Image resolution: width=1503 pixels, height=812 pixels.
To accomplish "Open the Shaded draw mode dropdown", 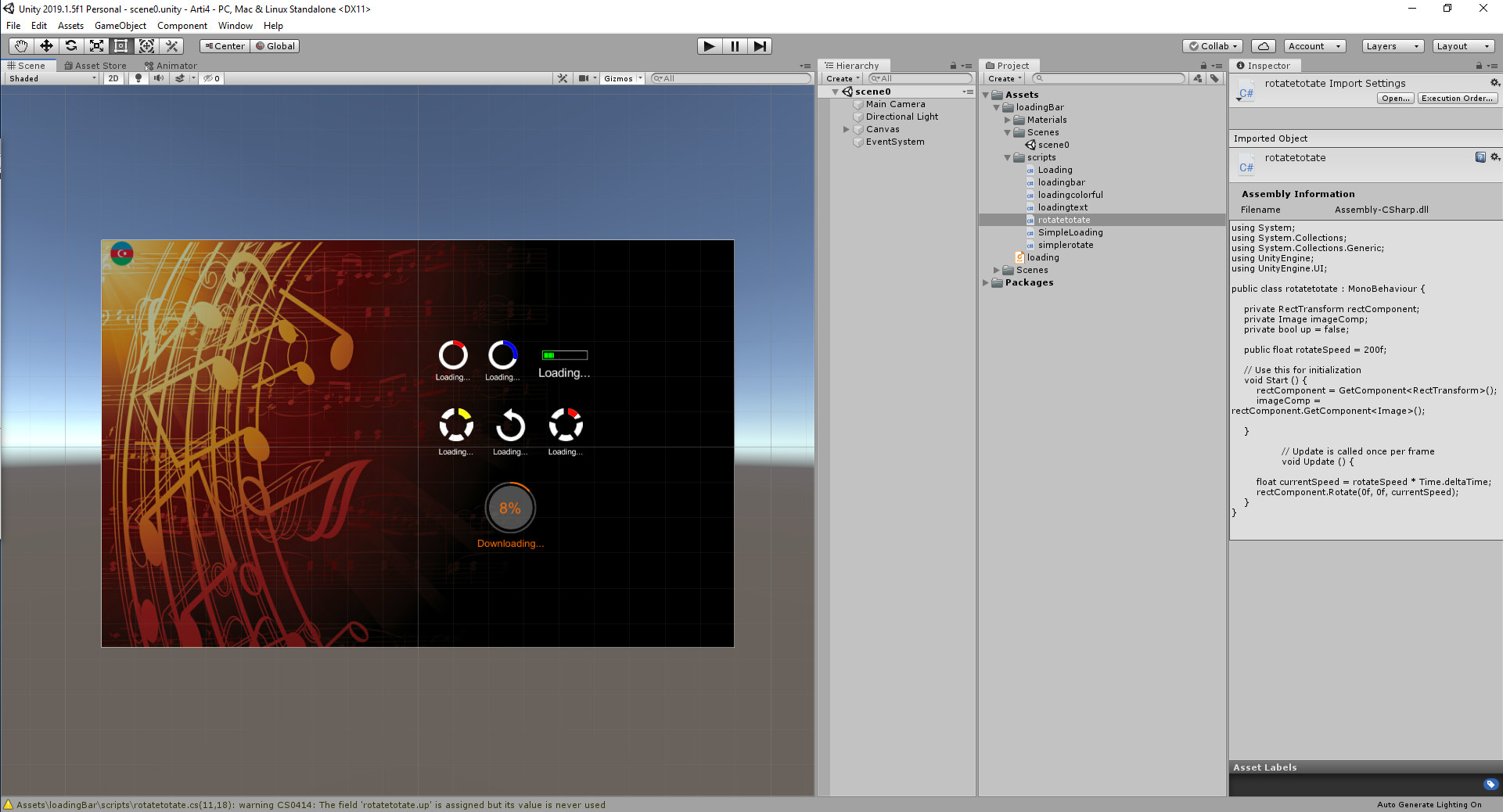I will [x=52, y=78].
